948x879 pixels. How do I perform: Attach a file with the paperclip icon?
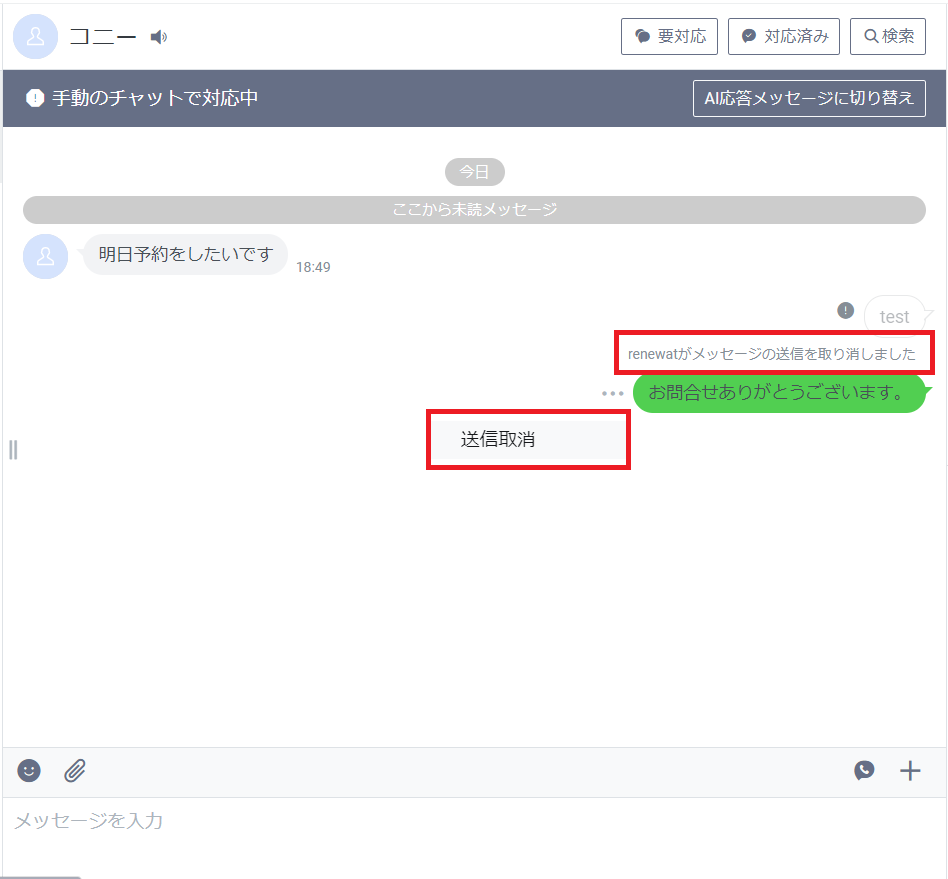point(75,771)
